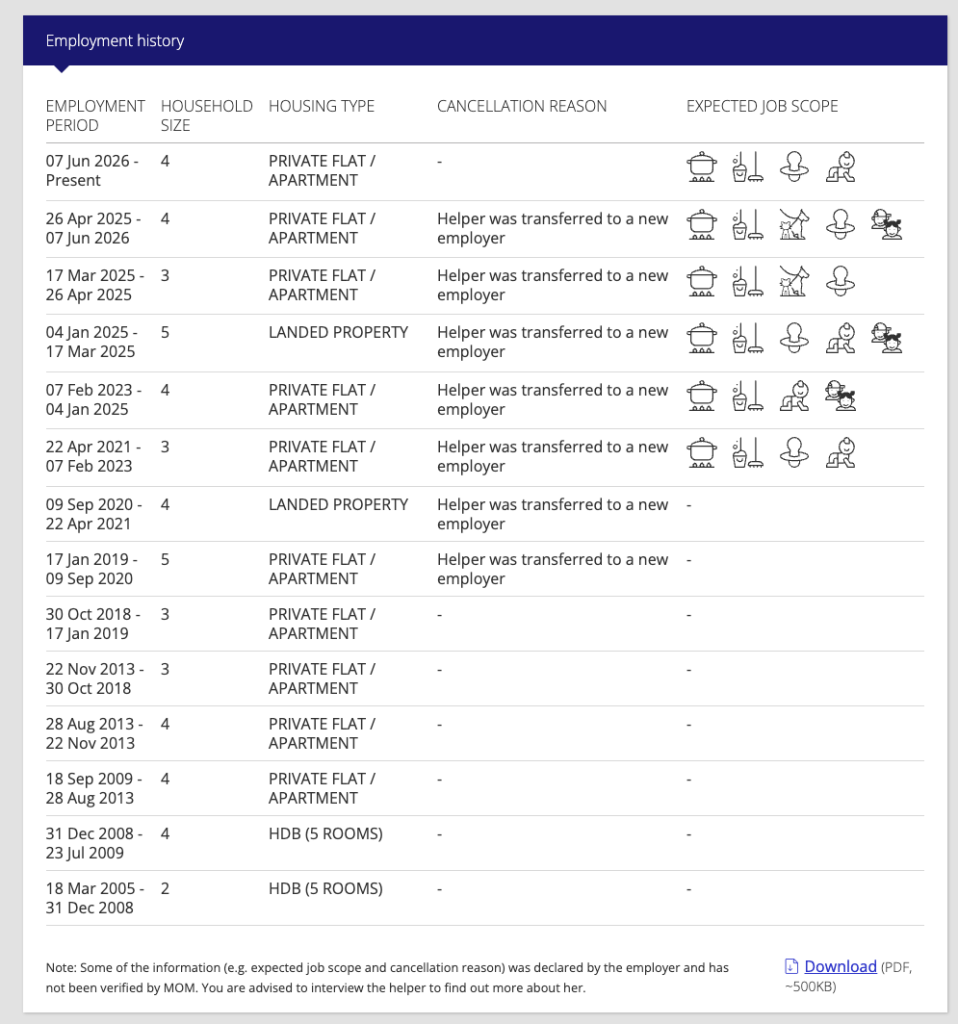Image resolution: width=958 pixels, height=1024 pixels.
Task: Click cooking pot icon in 22 Apr 2021 row
Action: pyautogui.click(x=702, y=453)
